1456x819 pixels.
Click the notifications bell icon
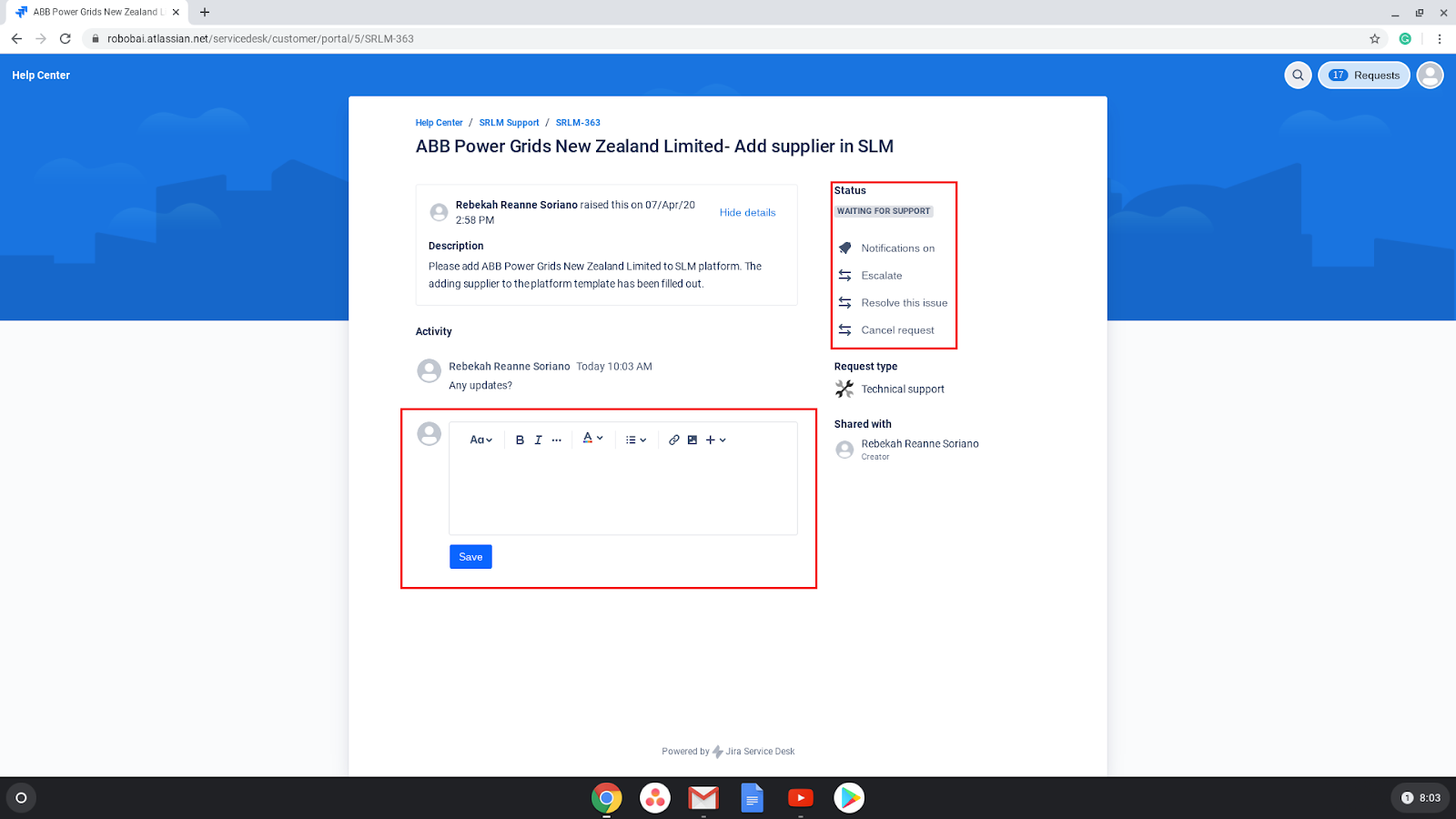click(844, 248)
